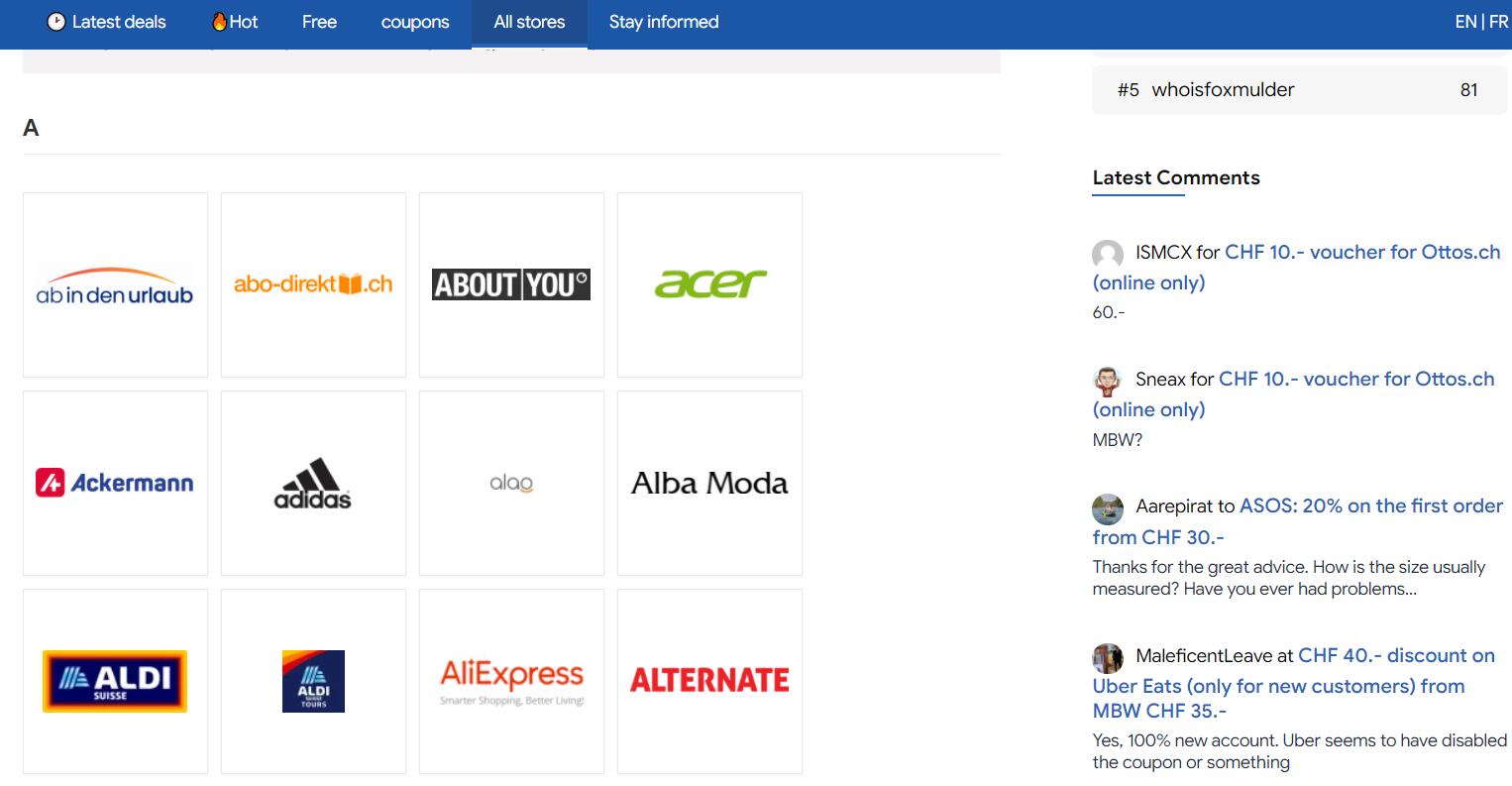Click ISMCX's grey avatar
Screen dimensions: 1512x786
coord(1108,255)
